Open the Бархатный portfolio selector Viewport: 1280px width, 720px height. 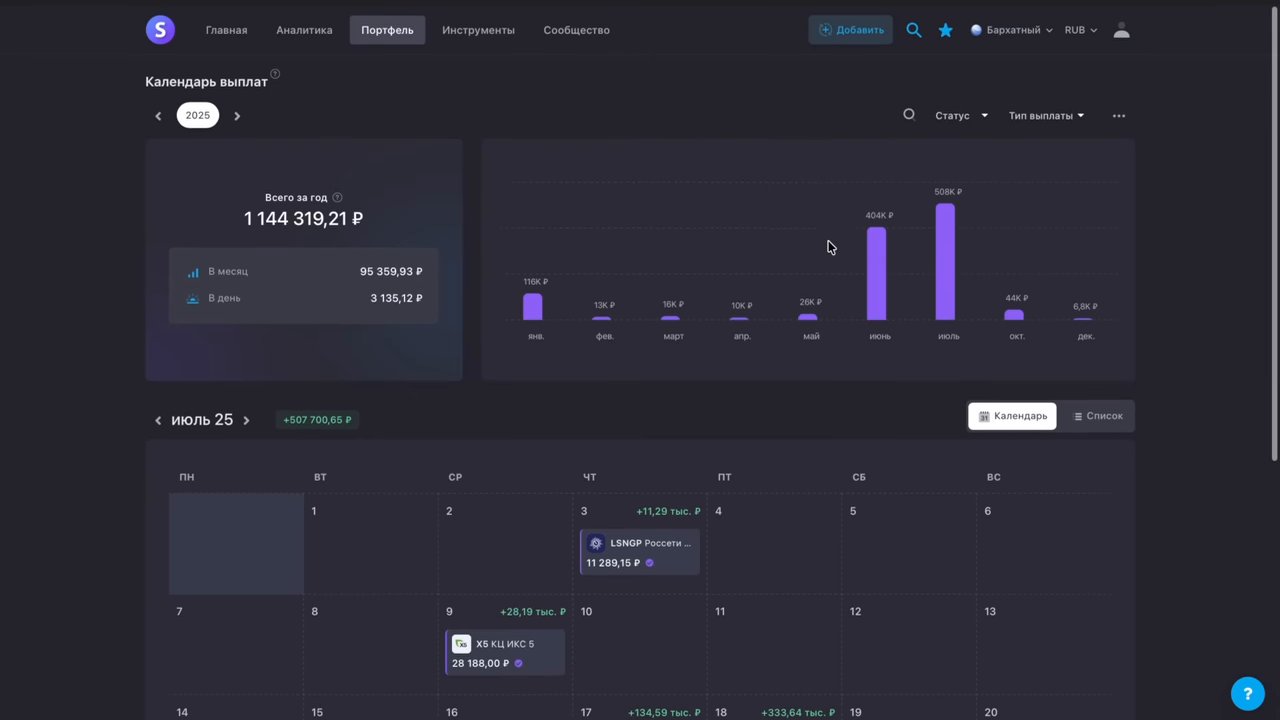pyautogui.click(x=1011, y=30)
